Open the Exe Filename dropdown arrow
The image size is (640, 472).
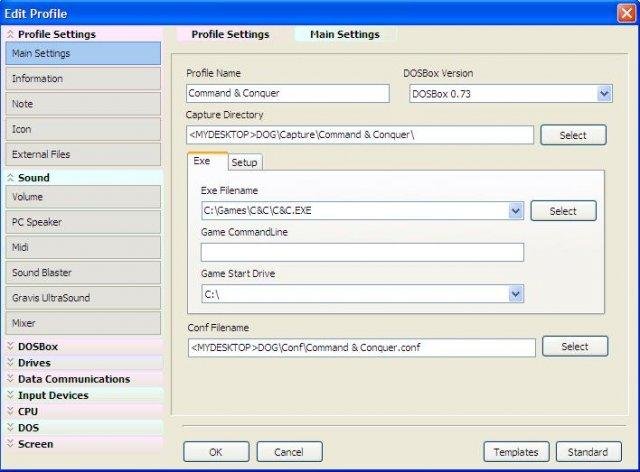pos(516,211)
